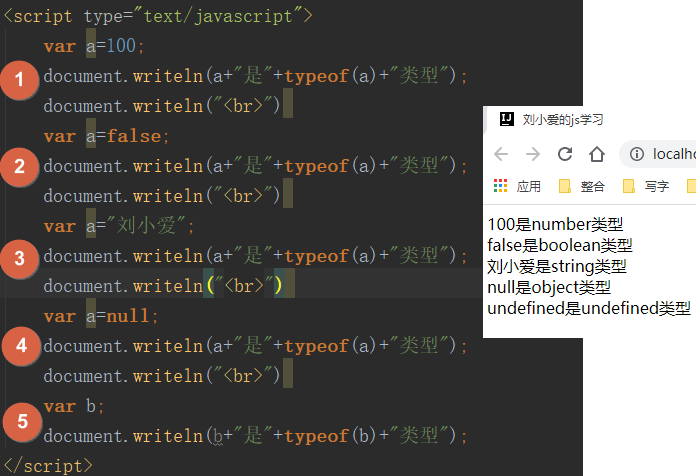Click the highlighted writeln("<br>") current line
The width and height of the screenshot is (696, 476).
point(163,286)
